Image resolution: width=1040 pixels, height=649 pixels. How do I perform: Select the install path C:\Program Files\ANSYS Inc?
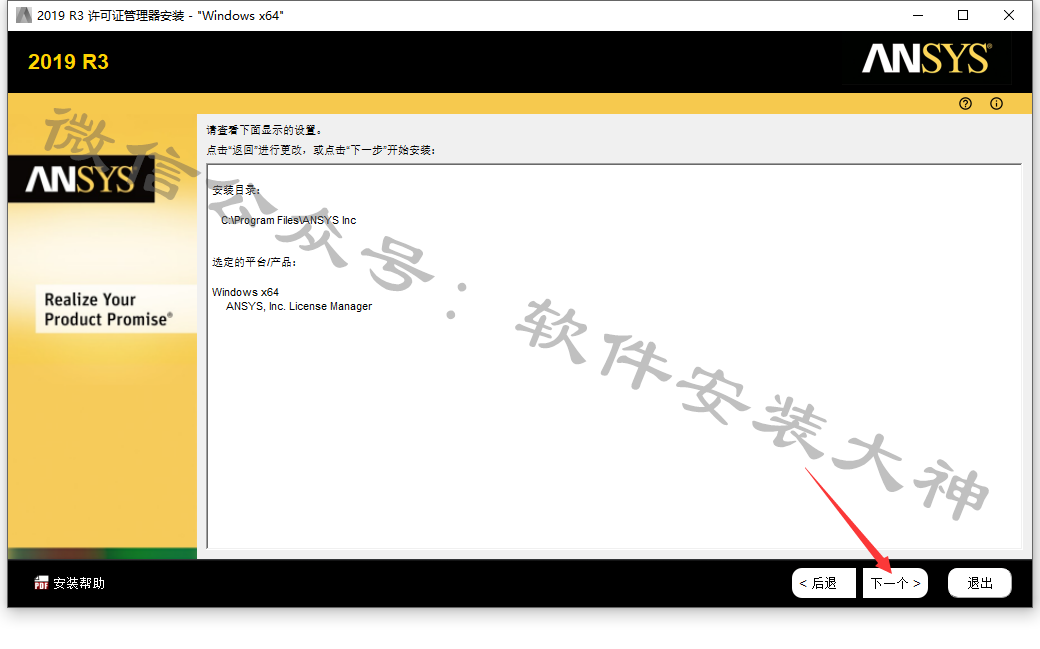tap(289, 220)
